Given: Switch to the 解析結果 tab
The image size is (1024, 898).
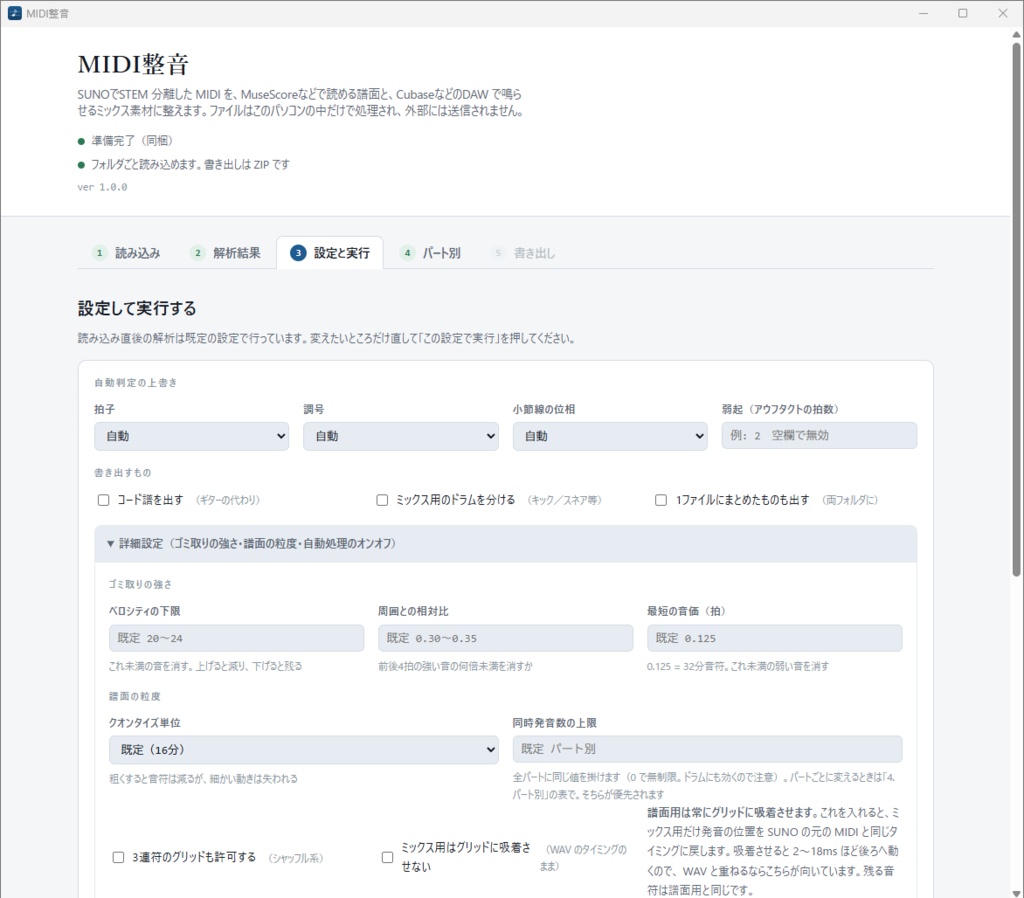Looking at the screenshot, I should pyautogui.click(x=226, y=253).
